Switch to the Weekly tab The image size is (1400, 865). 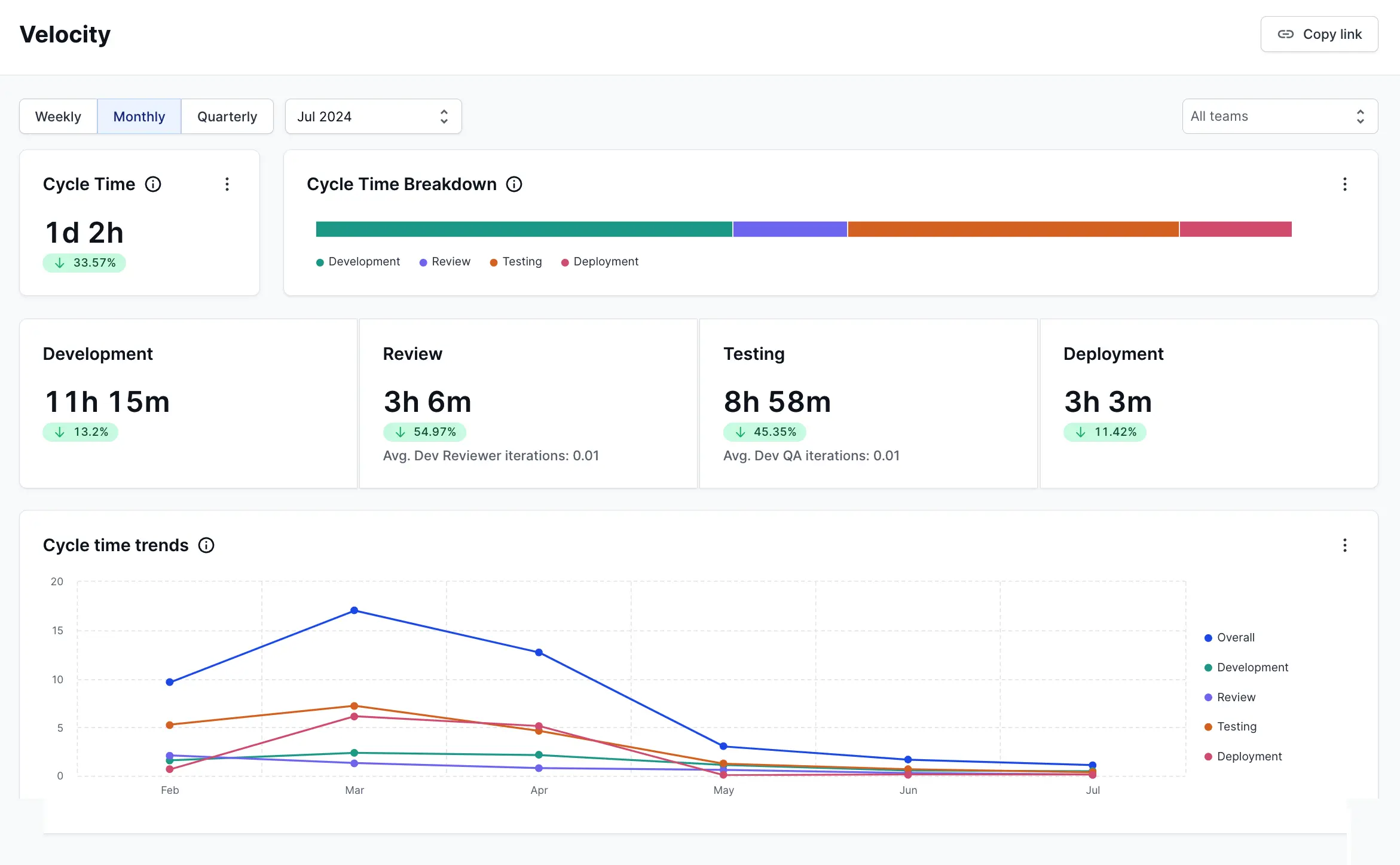[58, 117]
